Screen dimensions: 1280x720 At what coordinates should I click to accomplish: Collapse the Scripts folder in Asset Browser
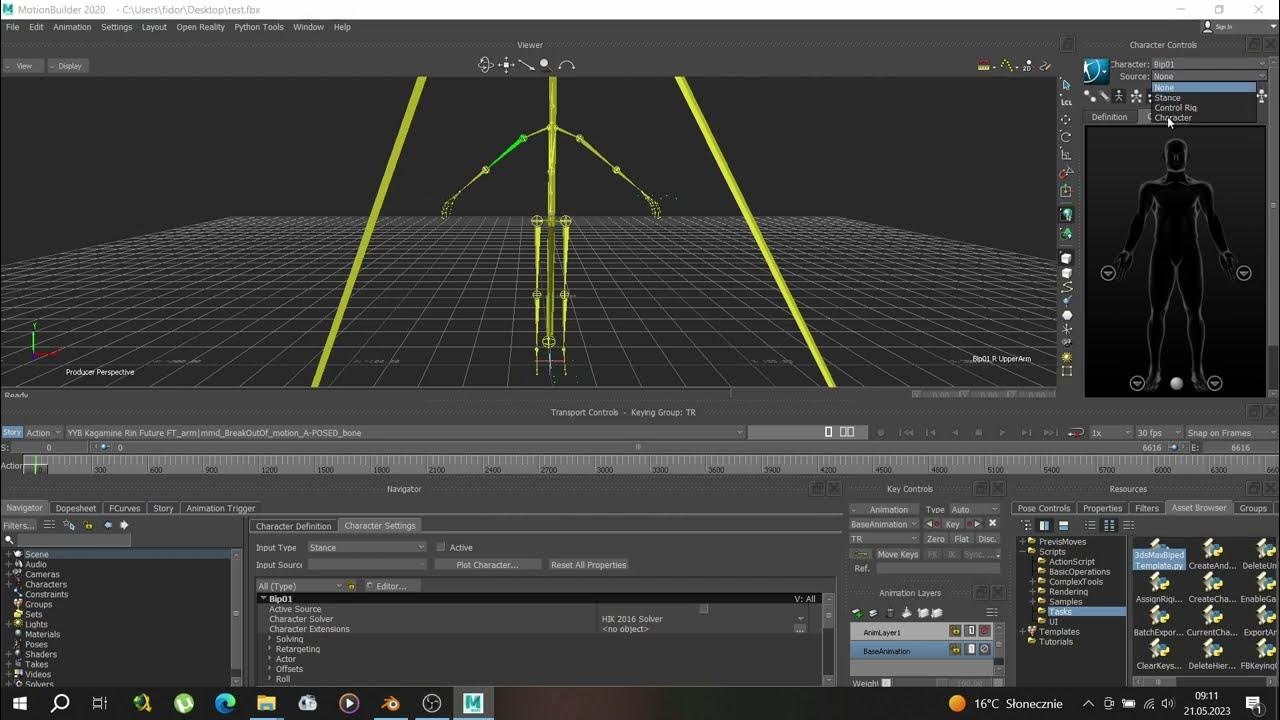pyautogui.click(x=1022, y=552)
